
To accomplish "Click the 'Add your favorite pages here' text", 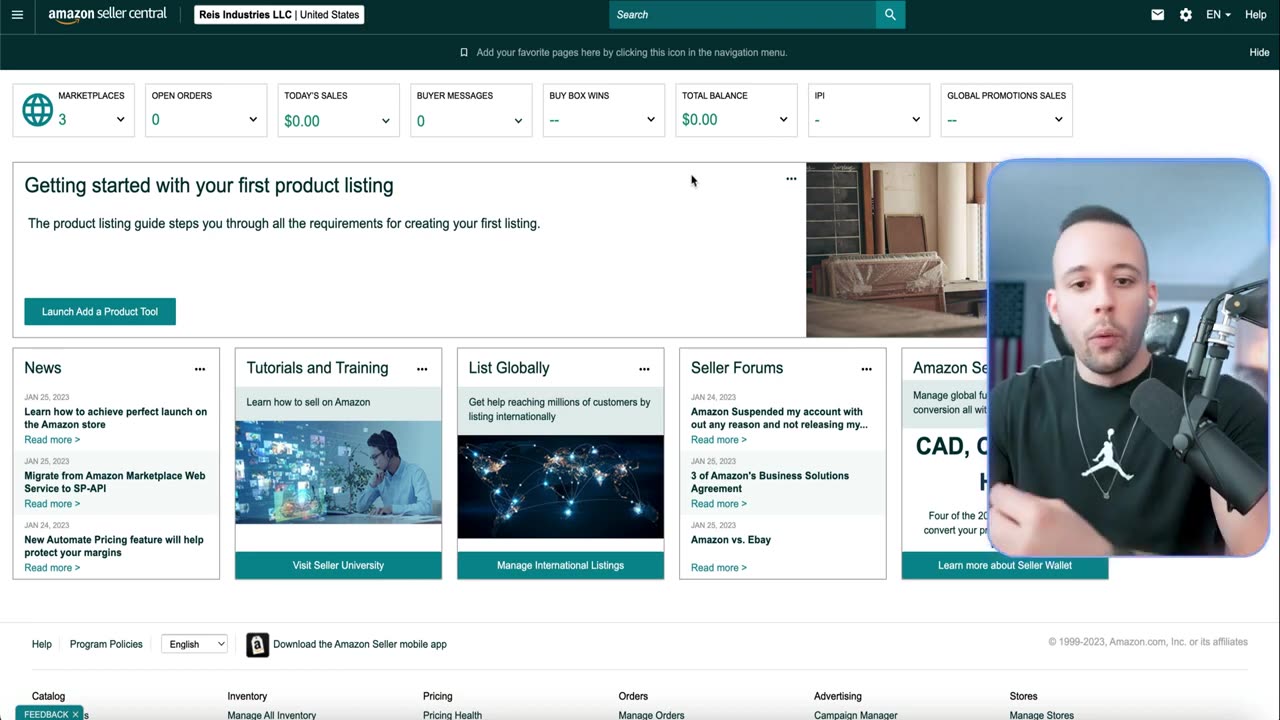I will pos(632,52).
